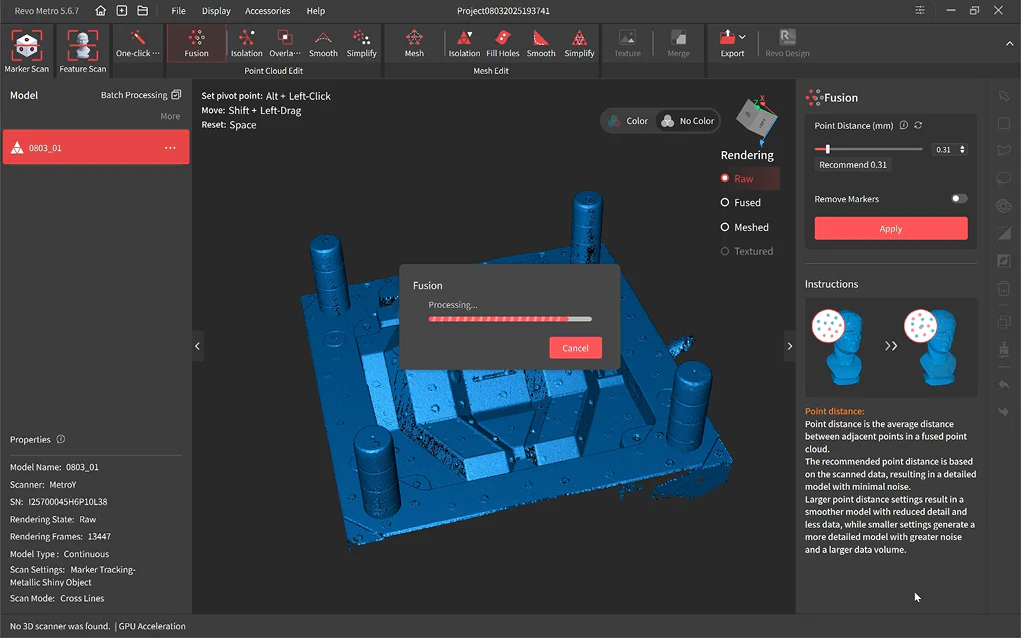Select the Marker Scan tool

click(26, 50)
